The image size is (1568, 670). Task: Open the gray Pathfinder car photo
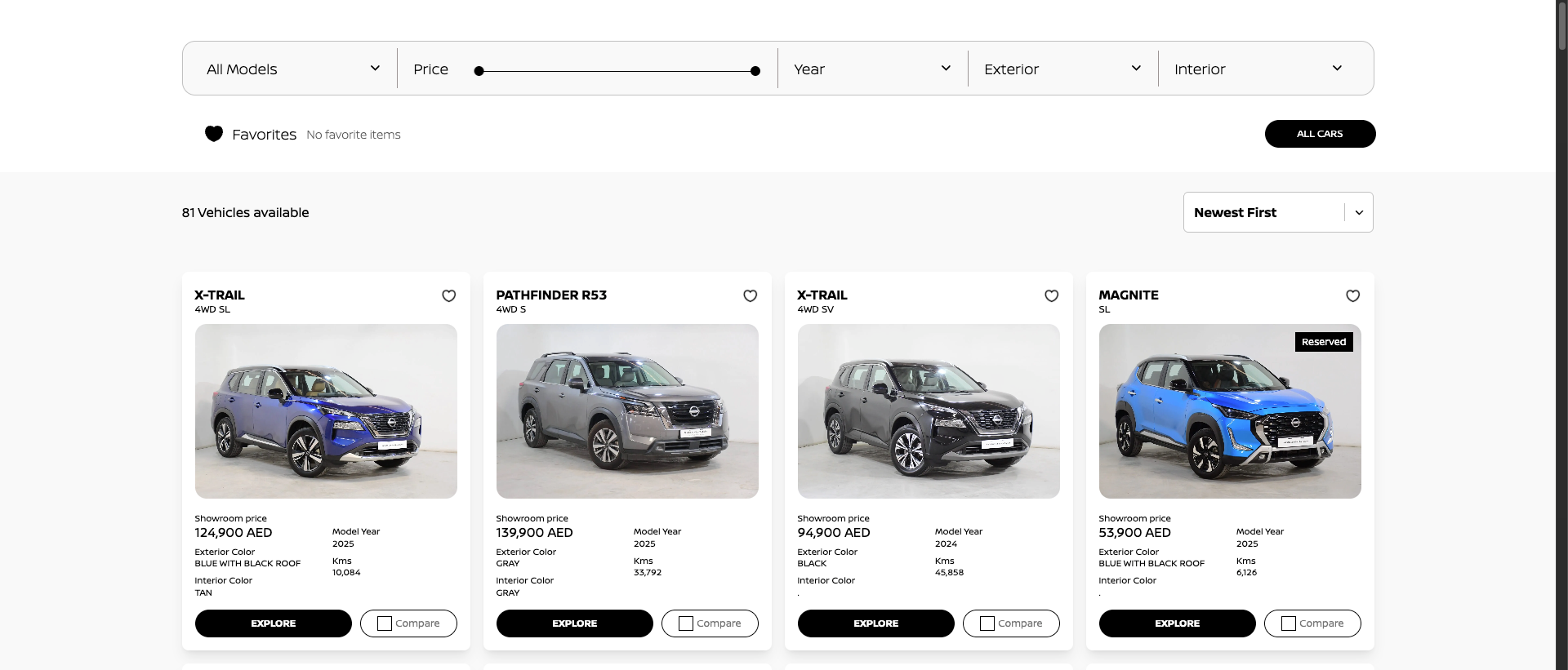tap(627, 411)
